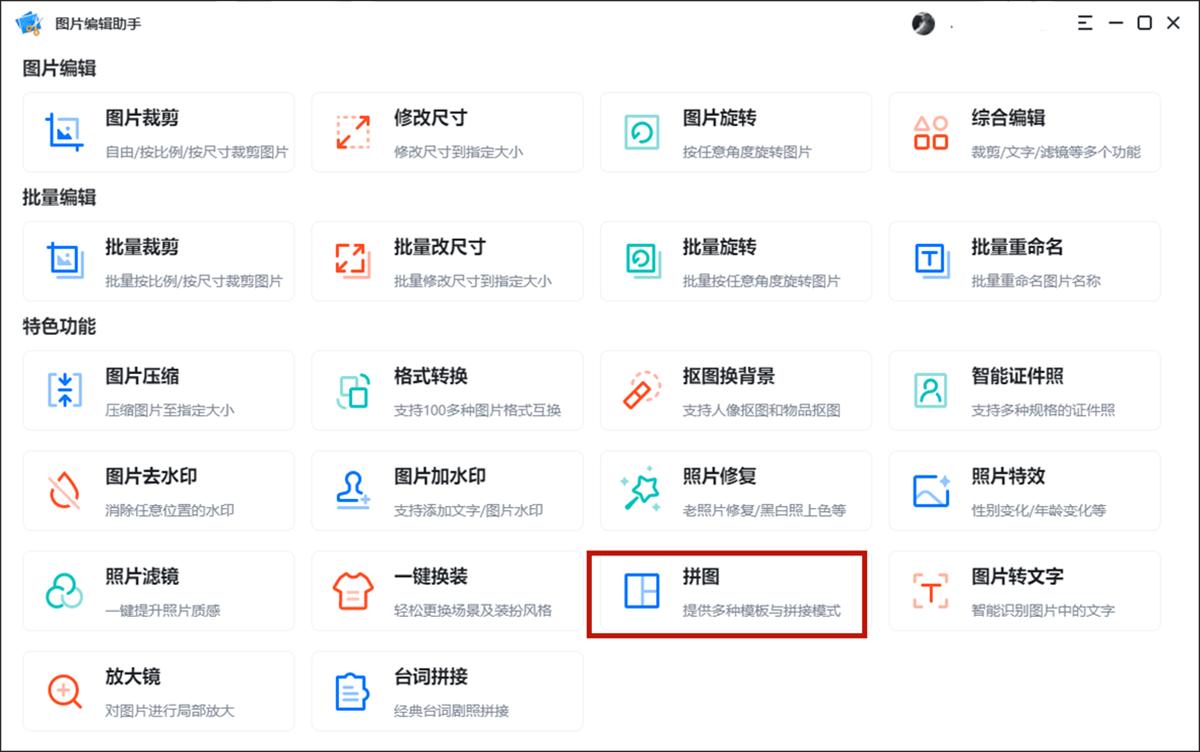Select the 修改尺寸 resize tool
1200x752 pixels.
click(447, 131)
